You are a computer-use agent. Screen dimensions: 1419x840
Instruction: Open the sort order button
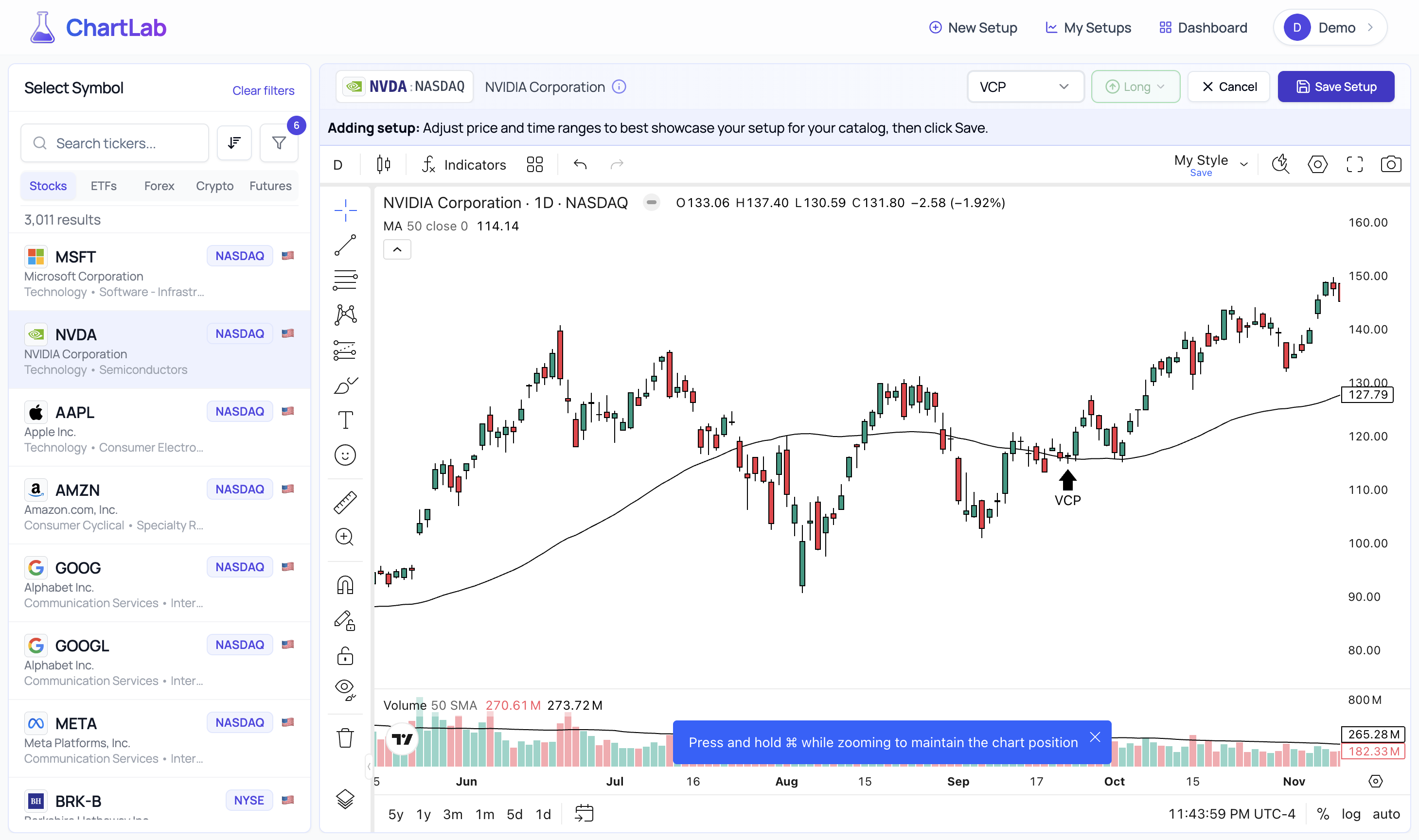point(234,143)
